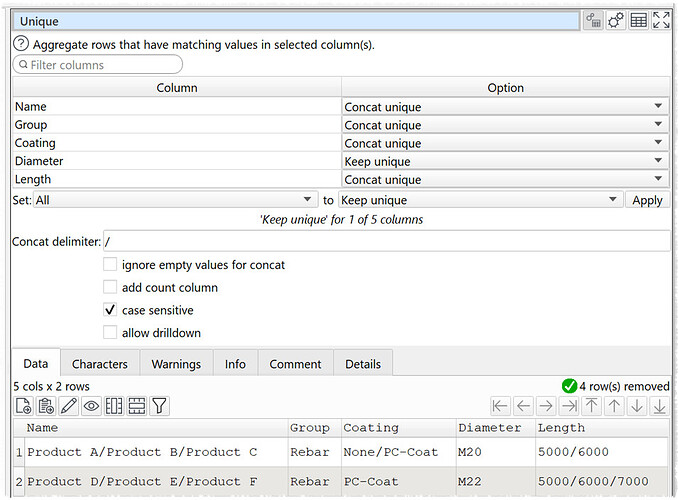
Task: Click the help question mark icon
Action: [21, 44]
